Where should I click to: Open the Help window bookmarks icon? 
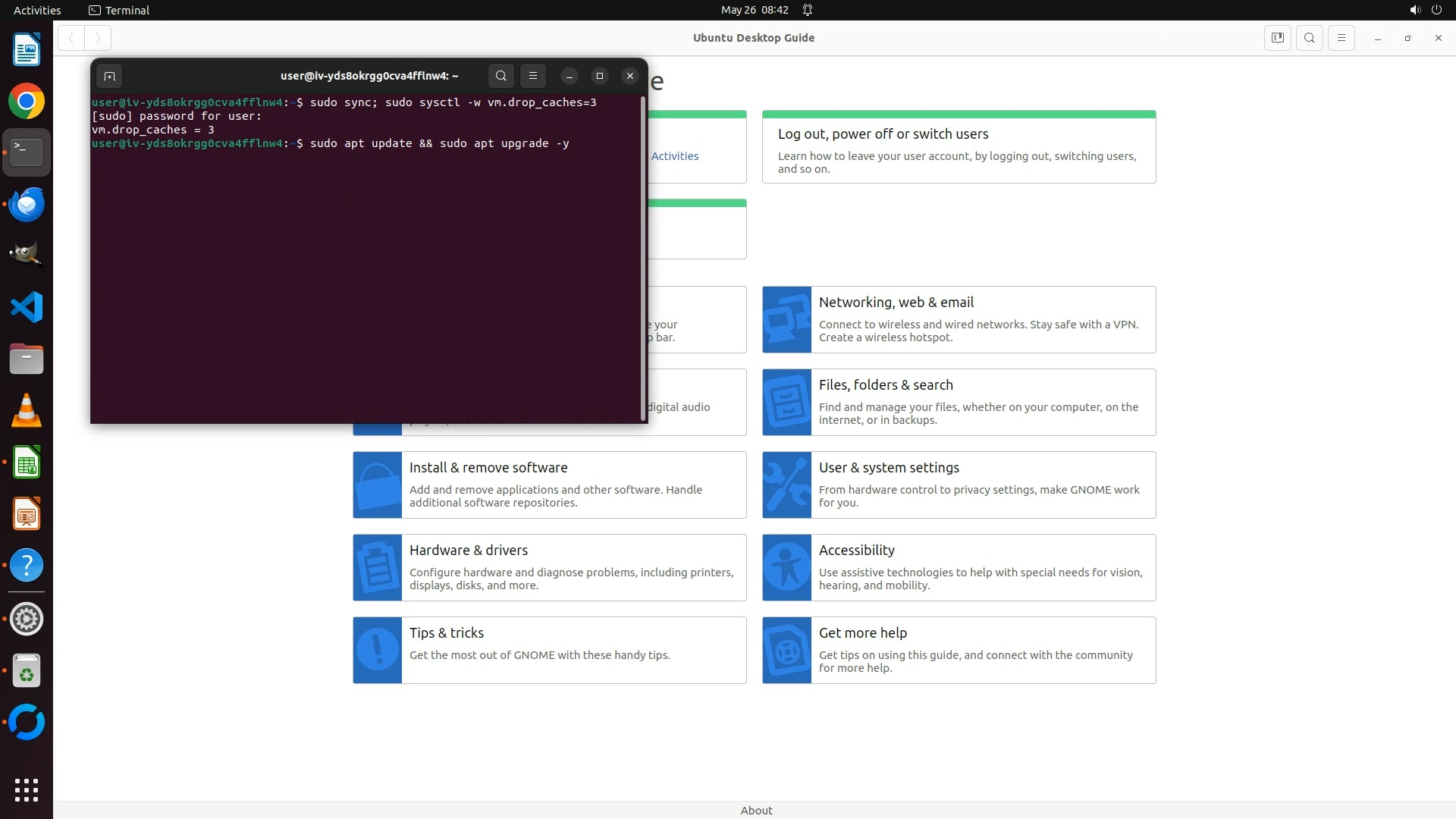(1278, 38)
